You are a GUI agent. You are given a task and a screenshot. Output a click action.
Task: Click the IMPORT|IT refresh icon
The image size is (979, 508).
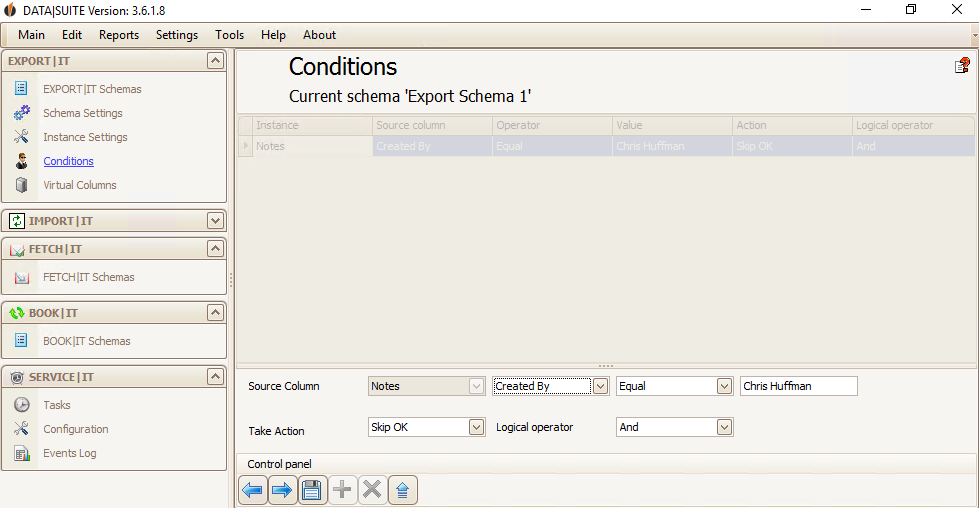pyautogui.click(x=17, y=221)
